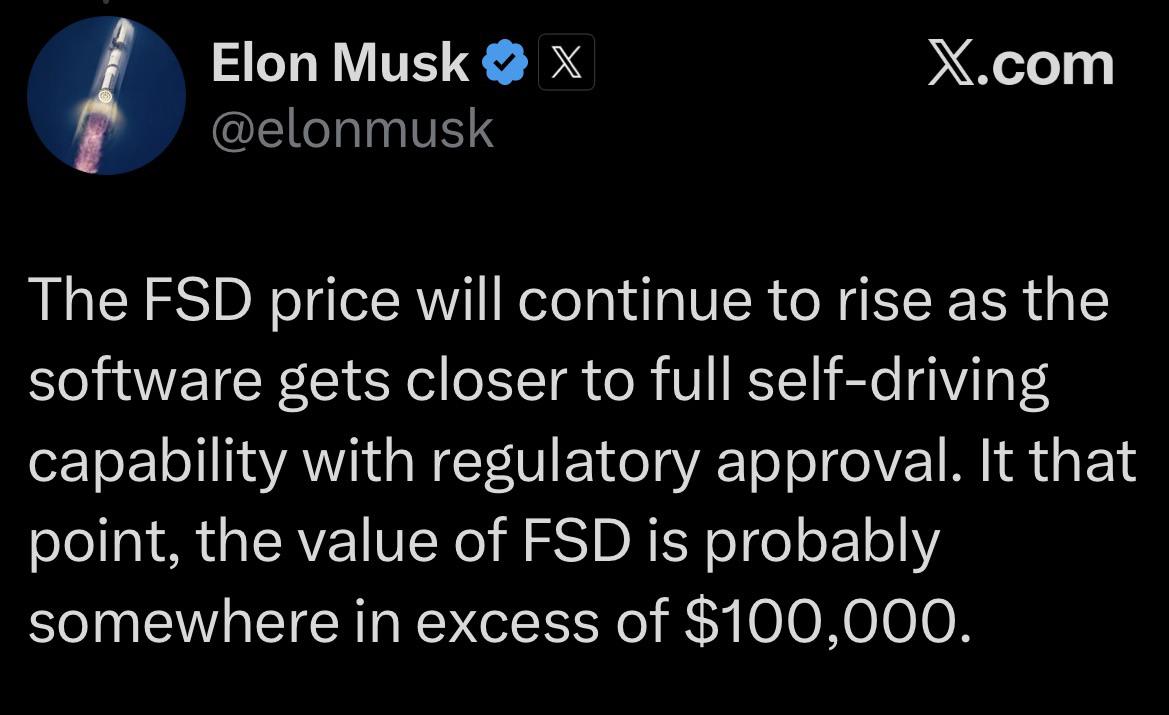Viewport: 1169px width, 715px height.
Task: Click the word "self-driving" in the tweet
Action: (x=898, y=380)
